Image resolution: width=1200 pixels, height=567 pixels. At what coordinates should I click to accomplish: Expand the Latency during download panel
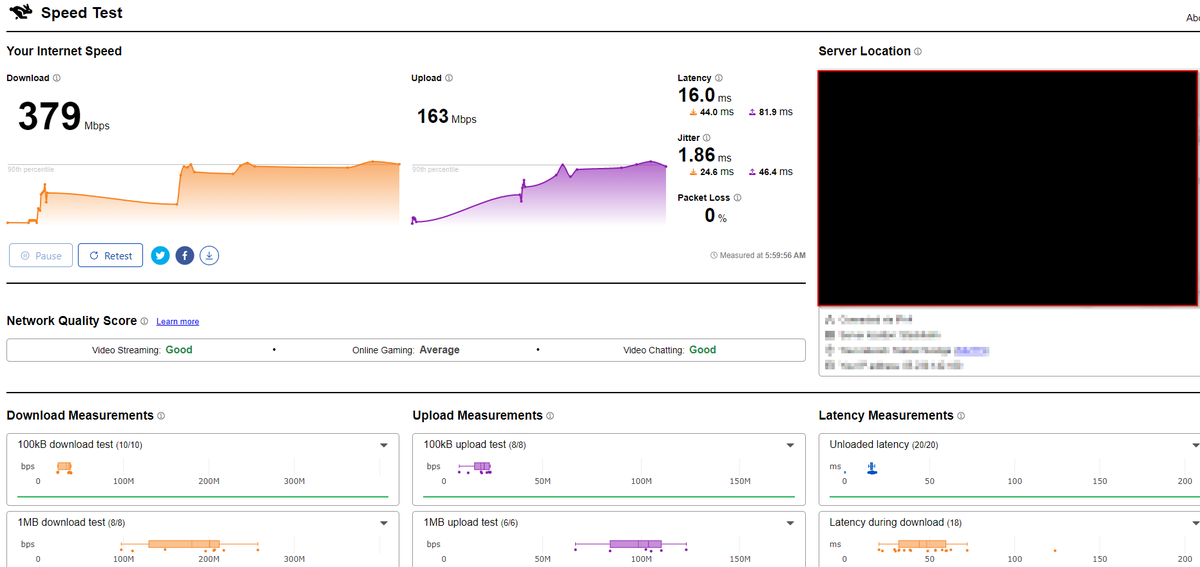(1193, 523)
